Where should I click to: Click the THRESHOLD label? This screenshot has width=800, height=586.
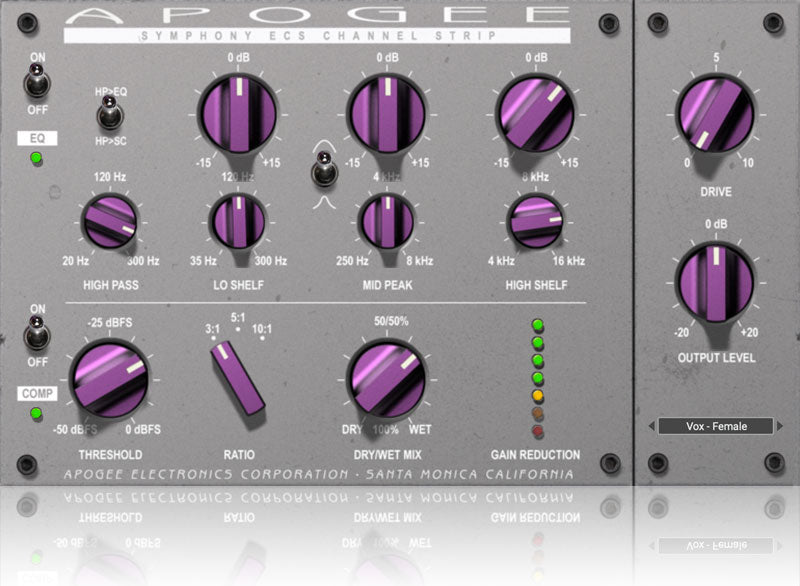click(x=110, y=454)
